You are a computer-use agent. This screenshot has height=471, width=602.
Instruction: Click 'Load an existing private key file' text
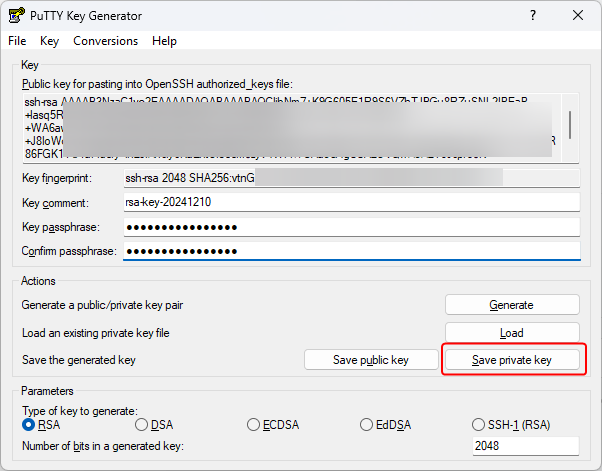96,333
